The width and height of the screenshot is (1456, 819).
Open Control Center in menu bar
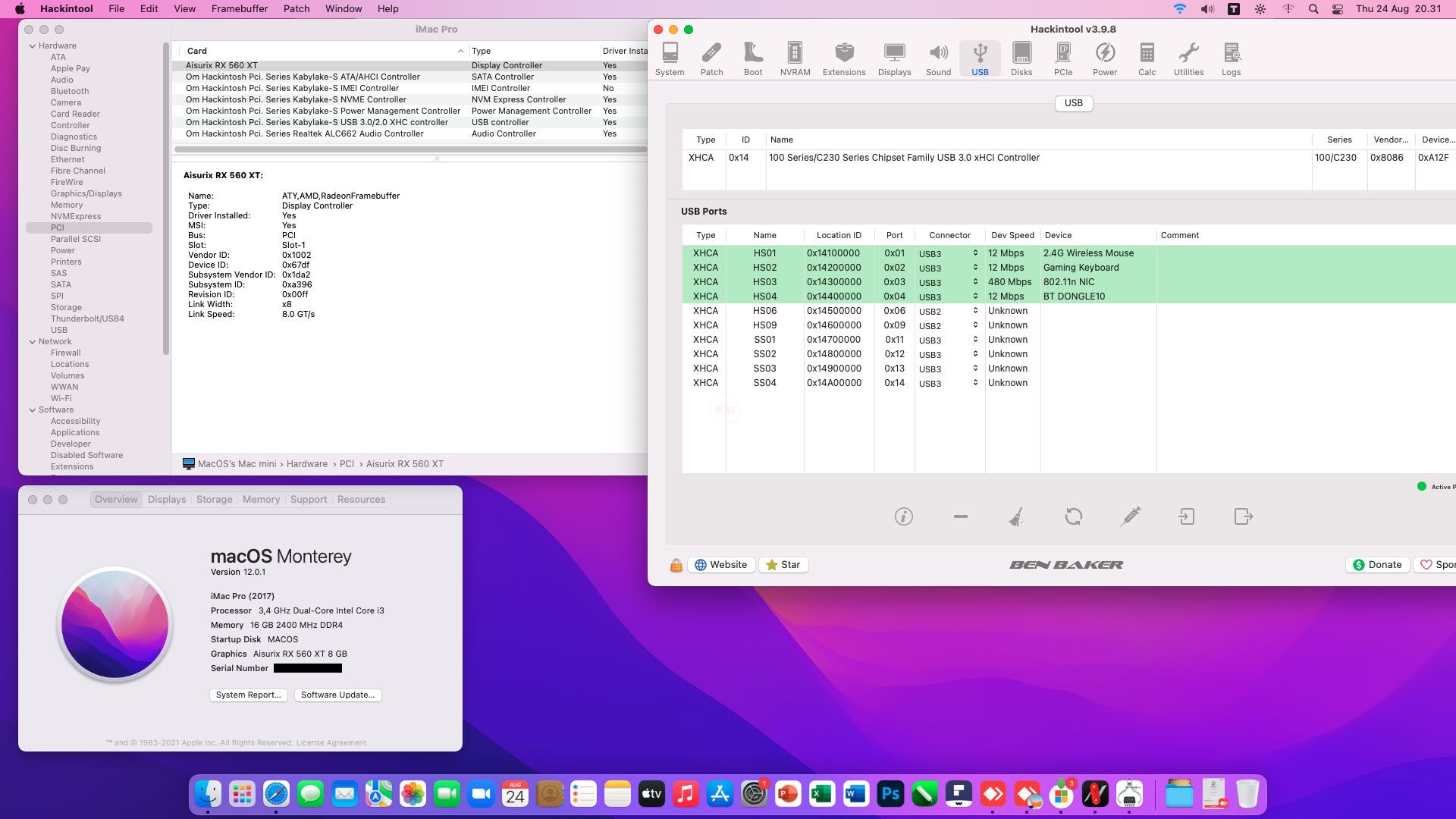[1338, 9]
